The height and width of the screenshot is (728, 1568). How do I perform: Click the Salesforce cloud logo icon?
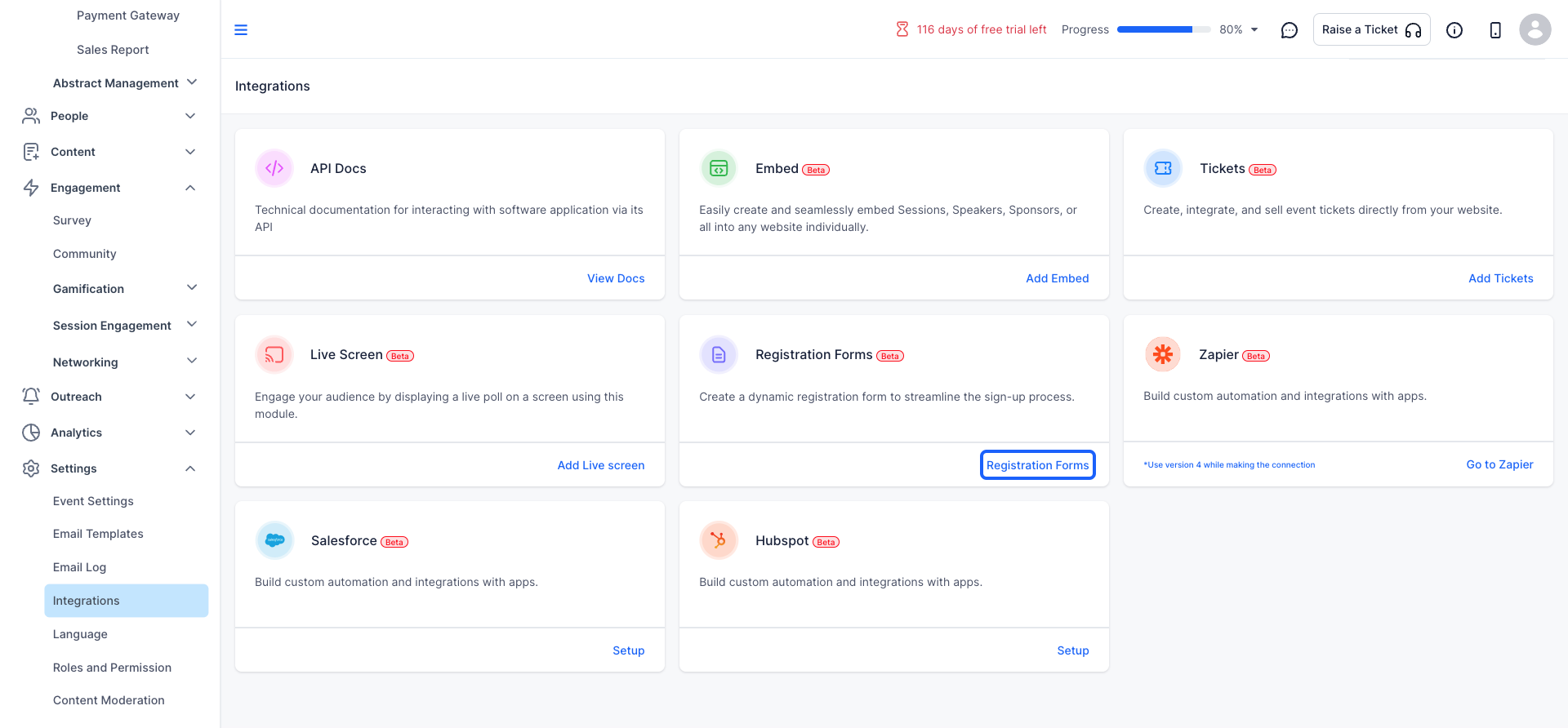click(274, 540)
